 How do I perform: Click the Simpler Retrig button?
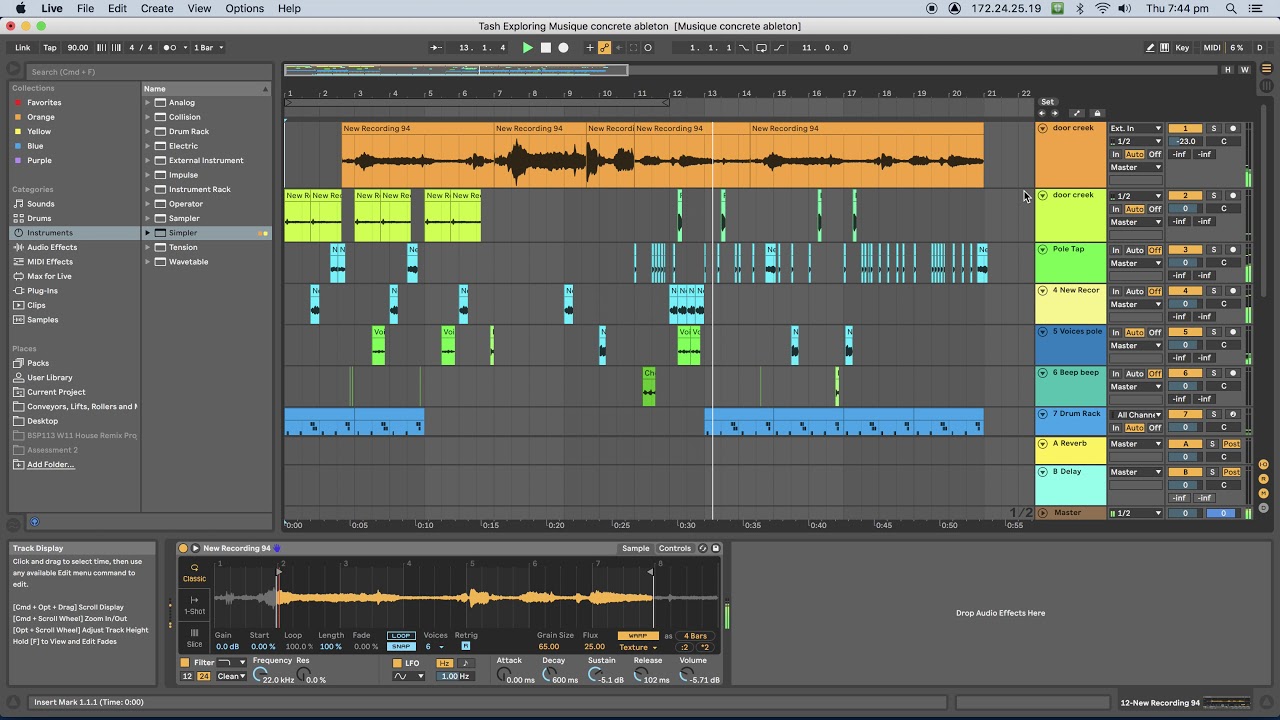465,646
